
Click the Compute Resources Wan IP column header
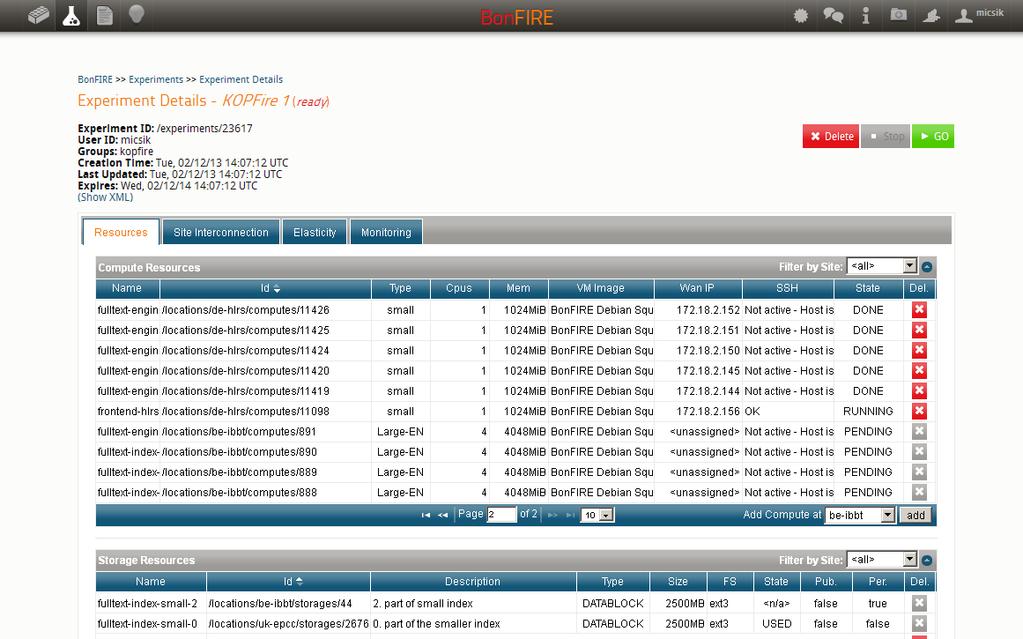pyautogui.click(x=697, y=288)
